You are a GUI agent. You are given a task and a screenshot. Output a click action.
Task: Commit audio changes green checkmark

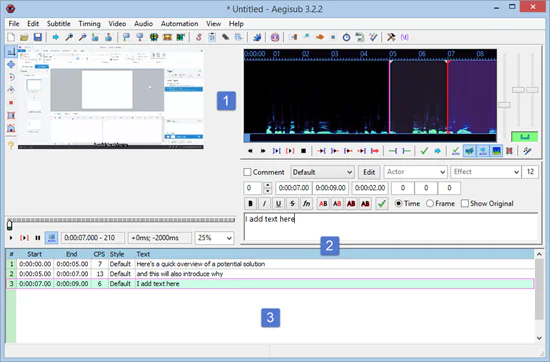(x=424, y=151)
